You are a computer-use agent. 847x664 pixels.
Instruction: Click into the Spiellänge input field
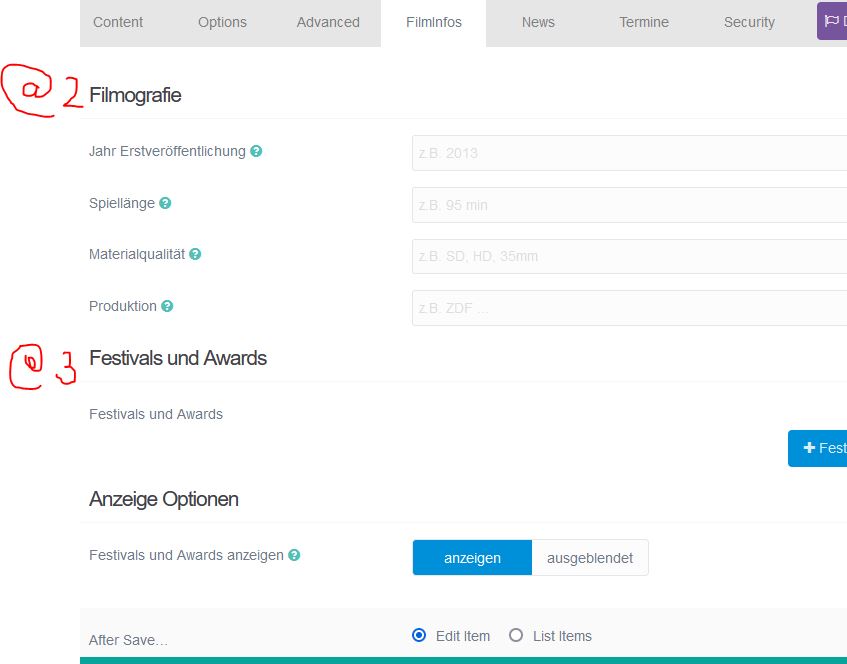click(629, 205)
